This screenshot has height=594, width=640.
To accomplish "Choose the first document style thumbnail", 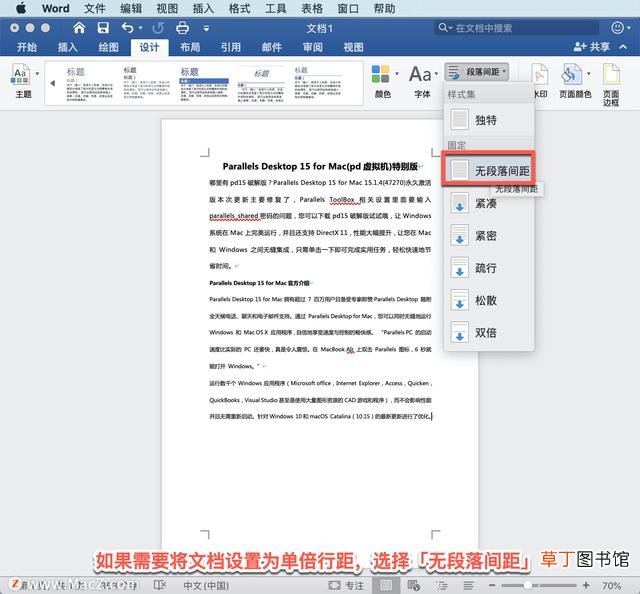I will pos(90,84).
